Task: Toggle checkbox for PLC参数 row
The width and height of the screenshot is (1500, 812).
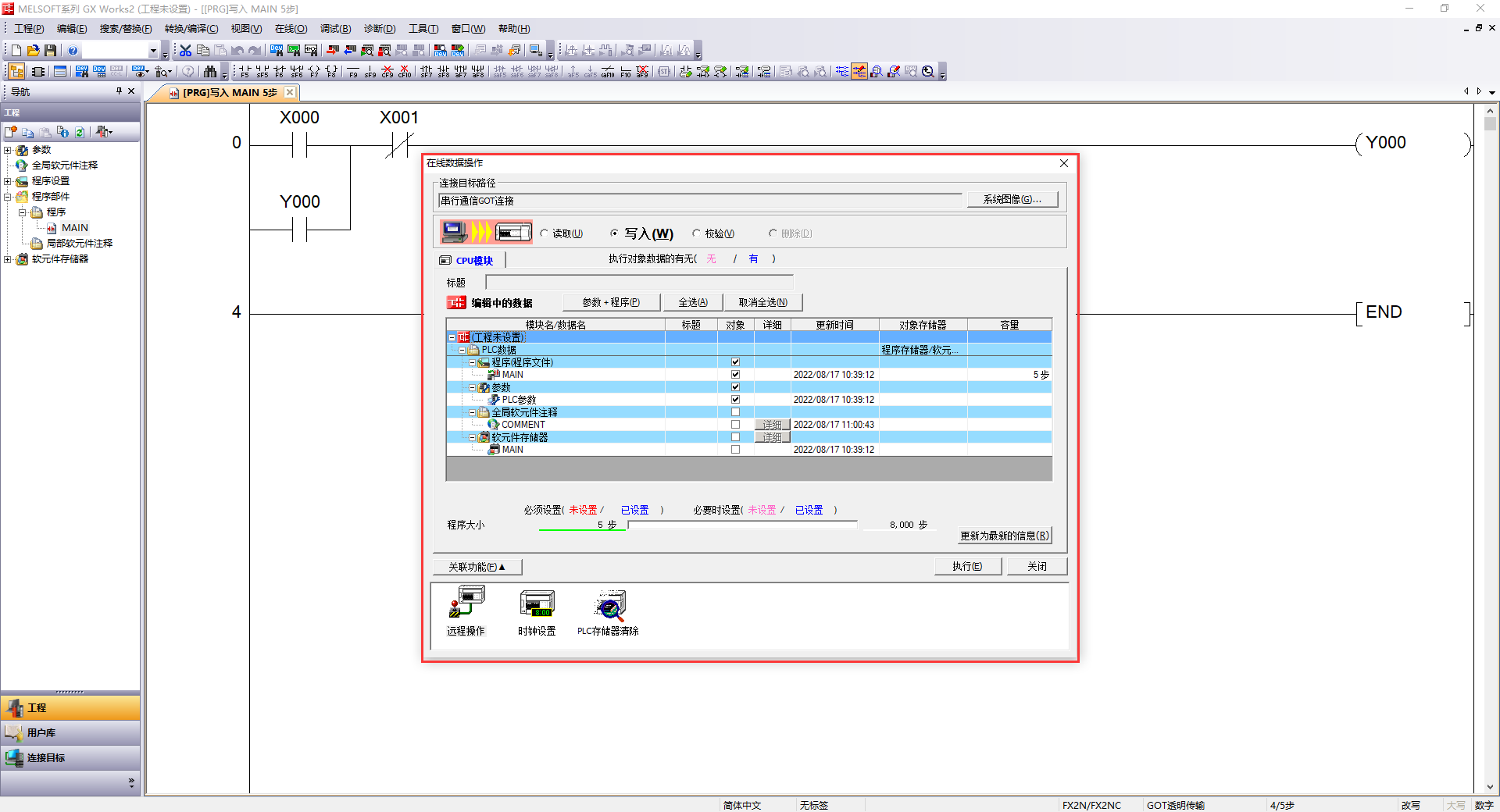Action: tap(735, 400)
